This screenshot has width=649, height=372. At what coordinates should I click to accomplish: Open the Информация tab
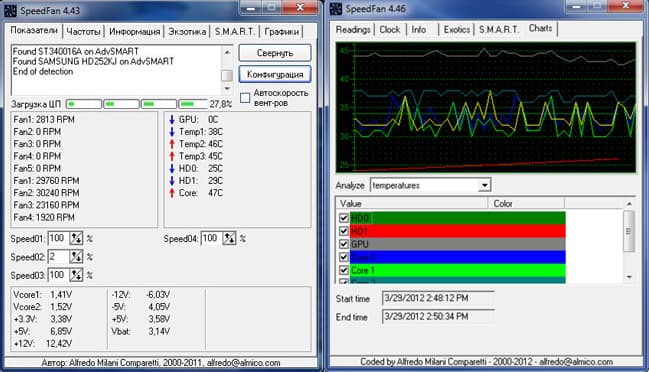[x=135, y=32]
